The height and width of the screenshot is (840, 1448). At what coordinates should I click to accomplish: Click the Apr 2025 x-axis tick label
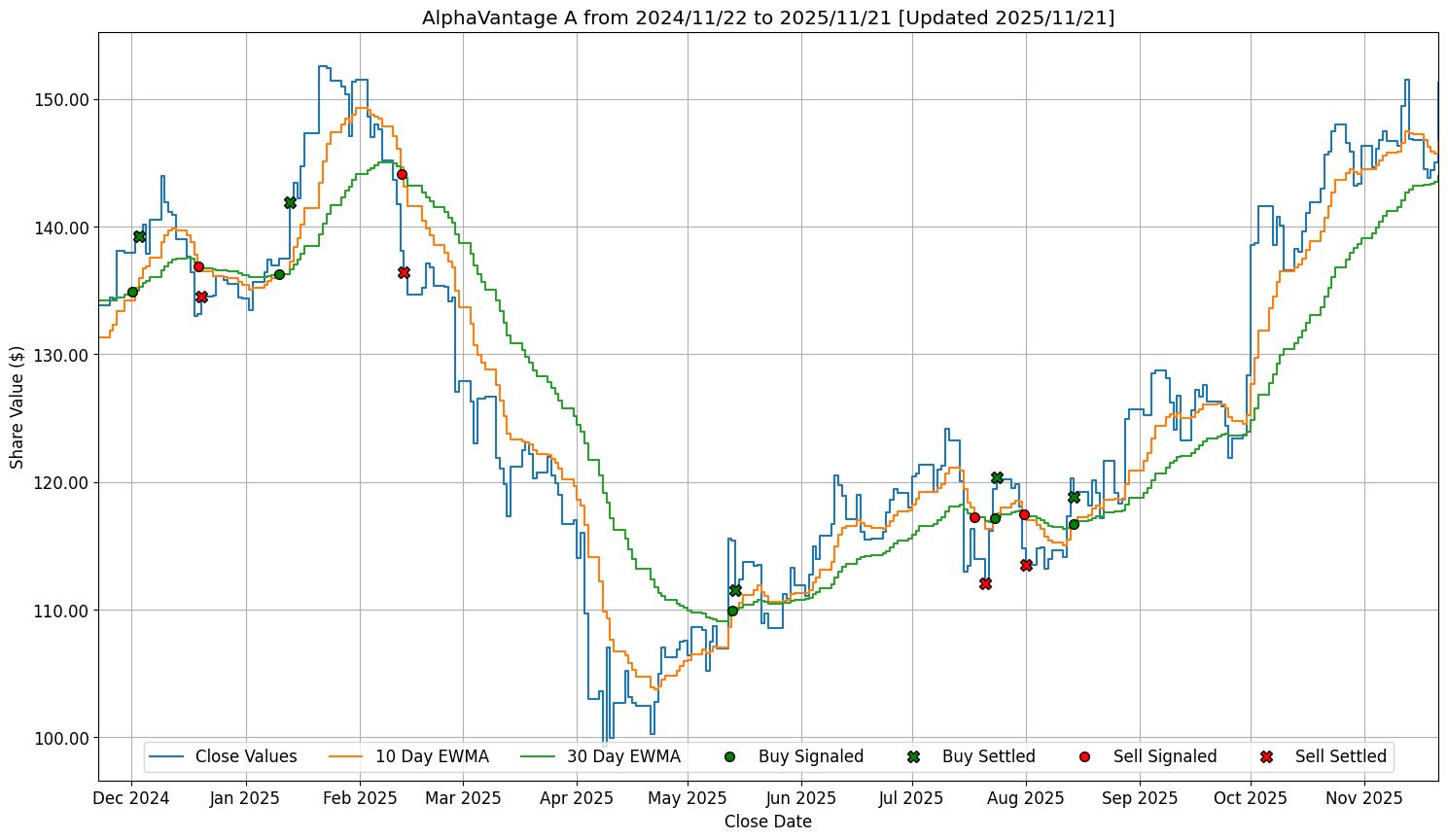click(x=577, y=798)
